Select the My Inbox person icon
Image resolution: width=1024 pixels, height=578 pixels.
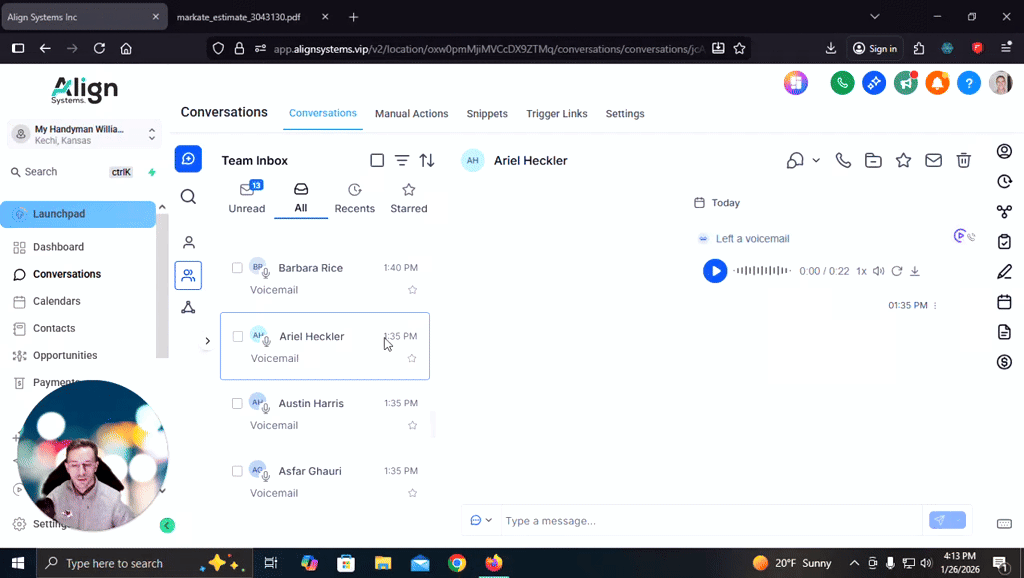click(x=189, y=242)
